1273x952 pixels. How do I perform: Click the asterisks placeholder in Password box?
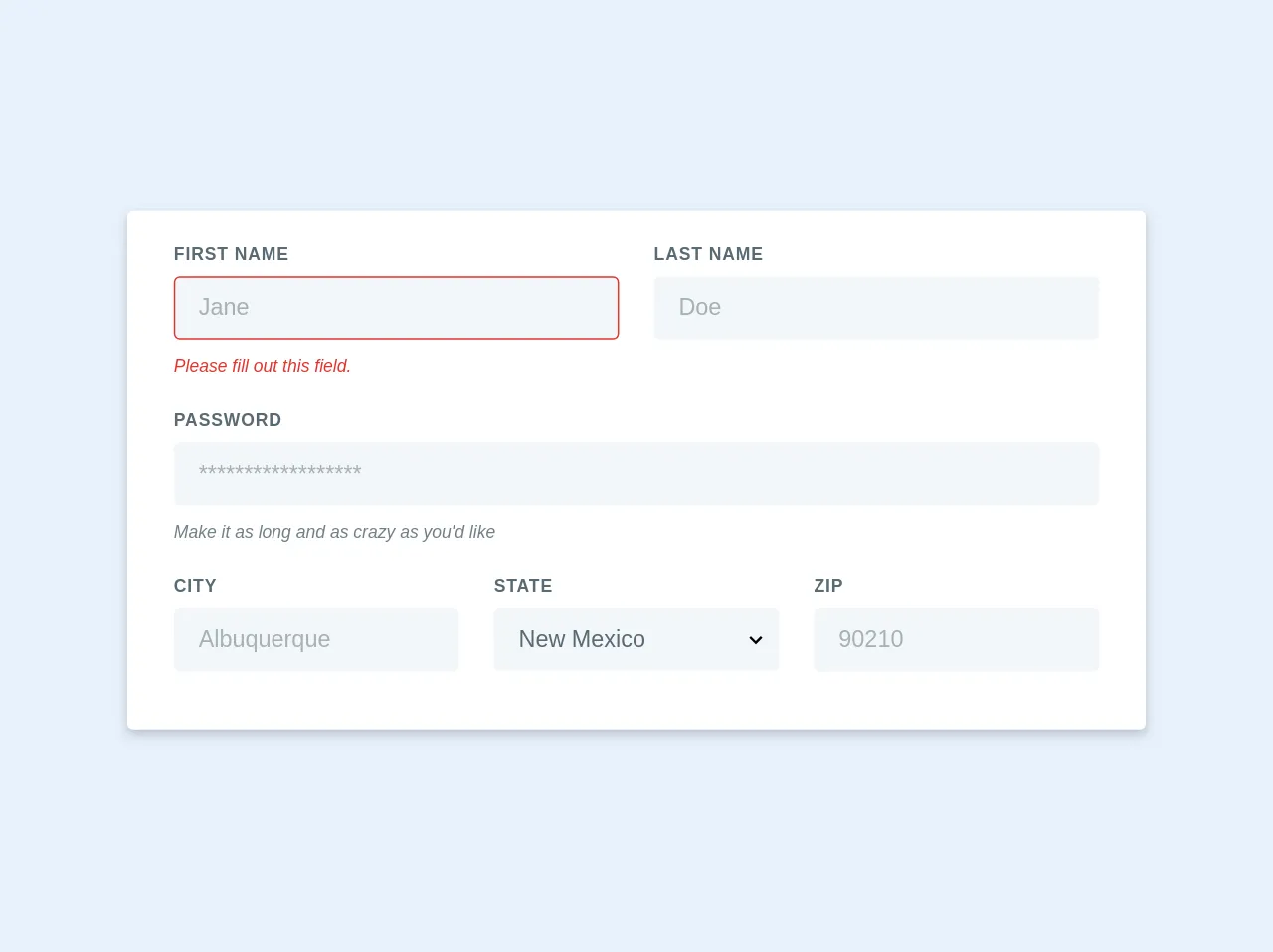(x=279, y=472)
